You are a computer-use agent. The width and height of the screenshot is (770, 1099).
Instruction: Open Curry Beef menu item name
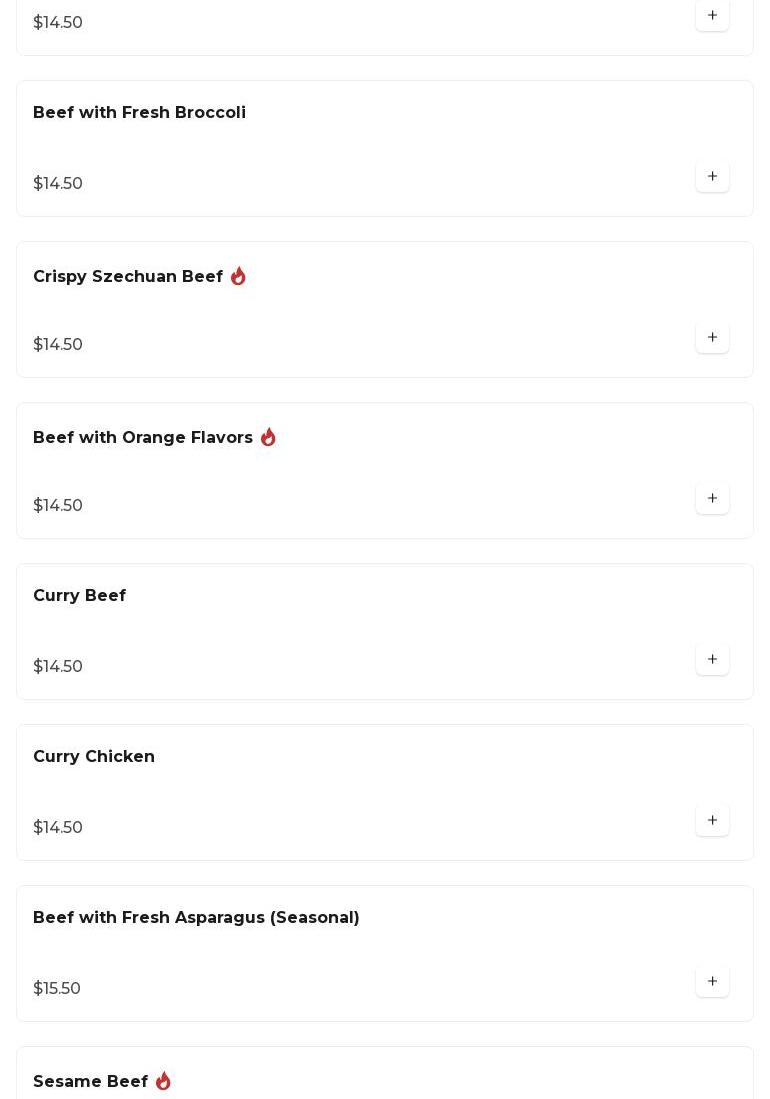click(79, 596)
